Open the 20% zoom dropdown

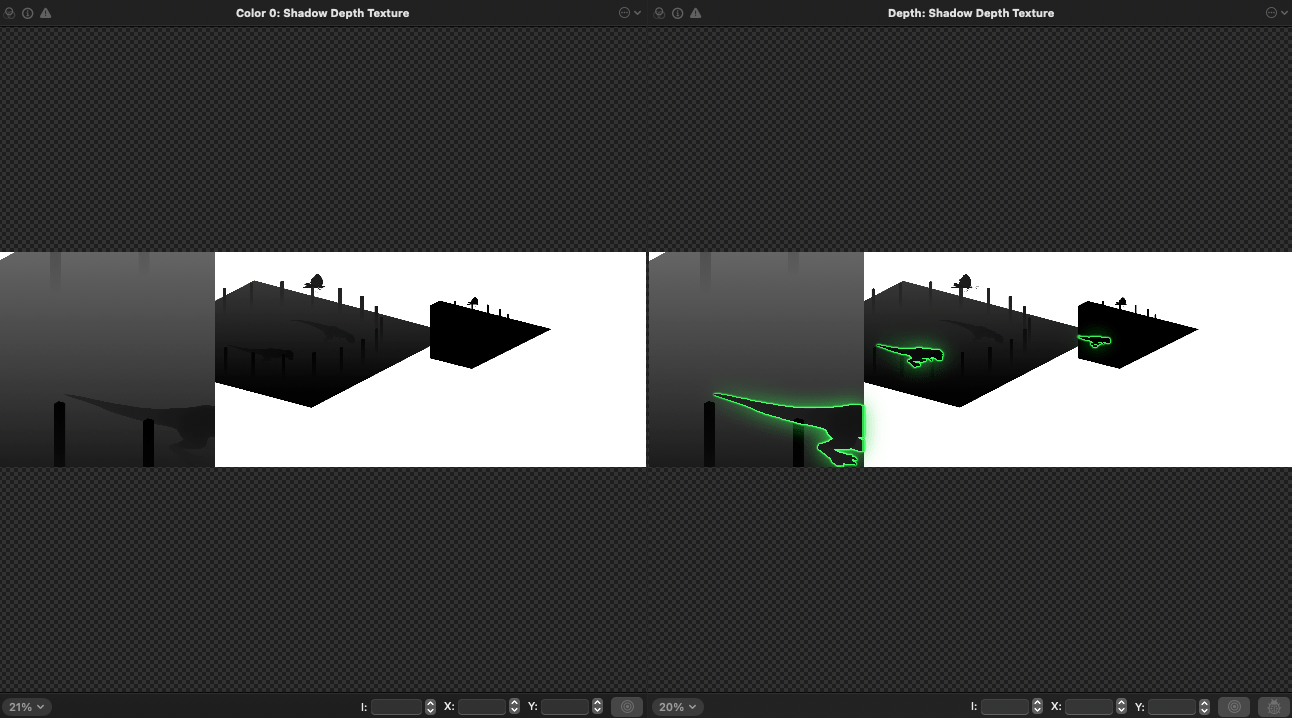(678, 707)
